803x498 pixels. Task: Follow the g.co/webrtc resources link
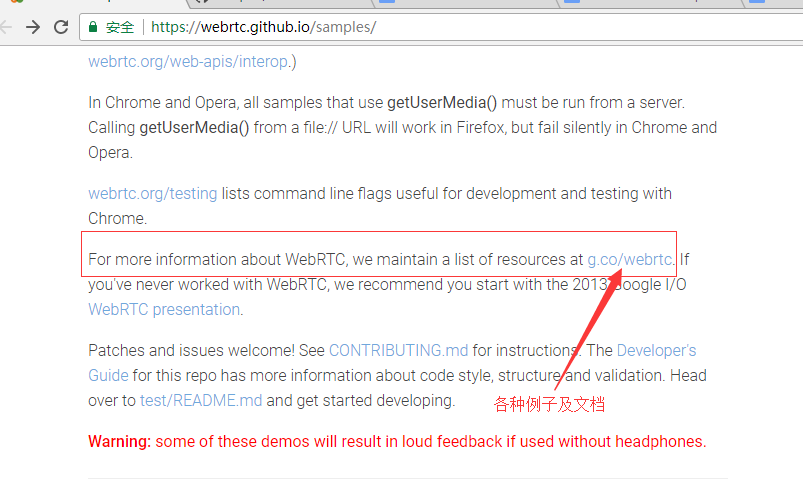pyautogui.click(x=630, y=259)
